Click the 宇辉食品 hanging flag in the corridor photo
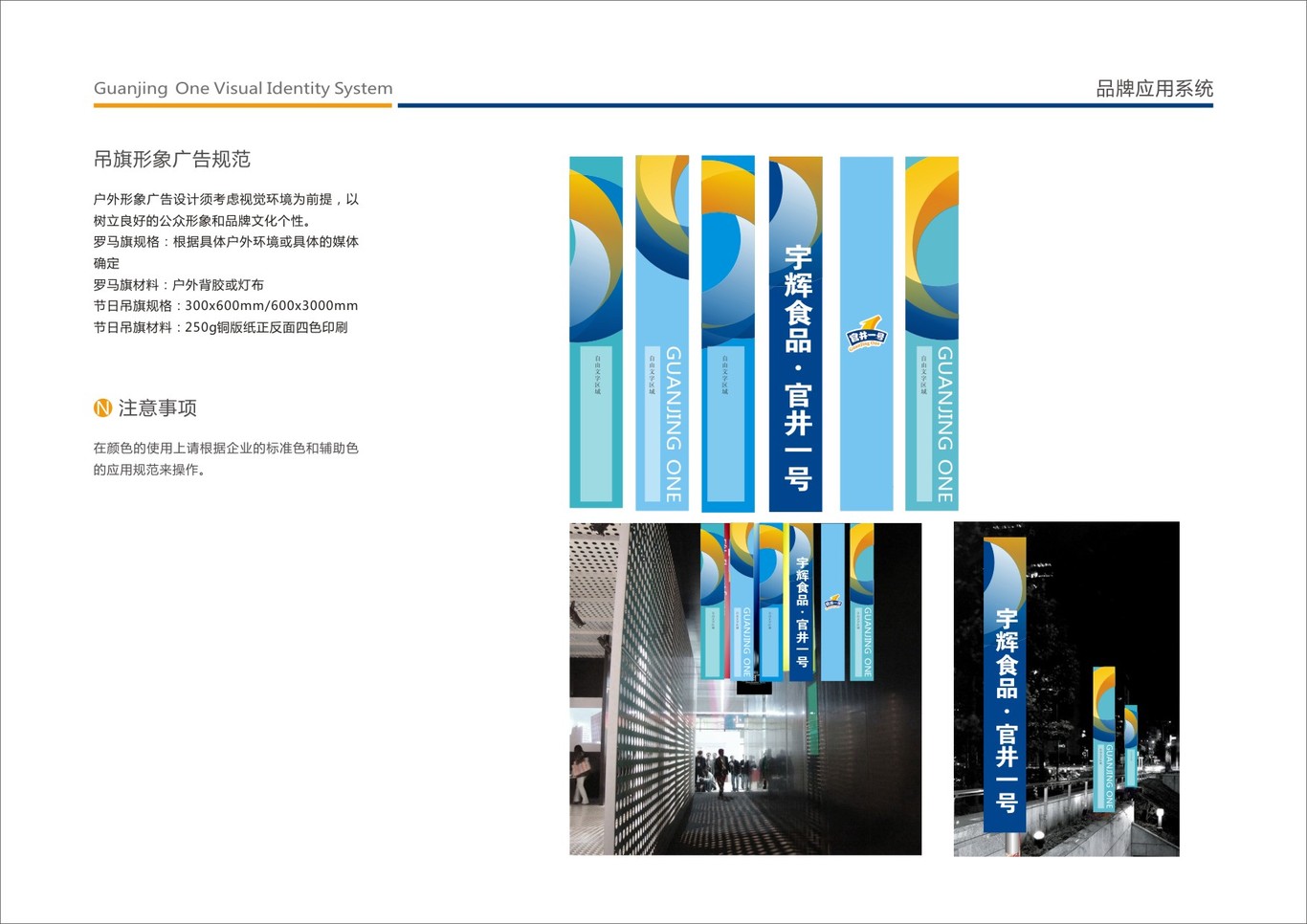The width and height of the screenshot is (1307, 924). 801,603
